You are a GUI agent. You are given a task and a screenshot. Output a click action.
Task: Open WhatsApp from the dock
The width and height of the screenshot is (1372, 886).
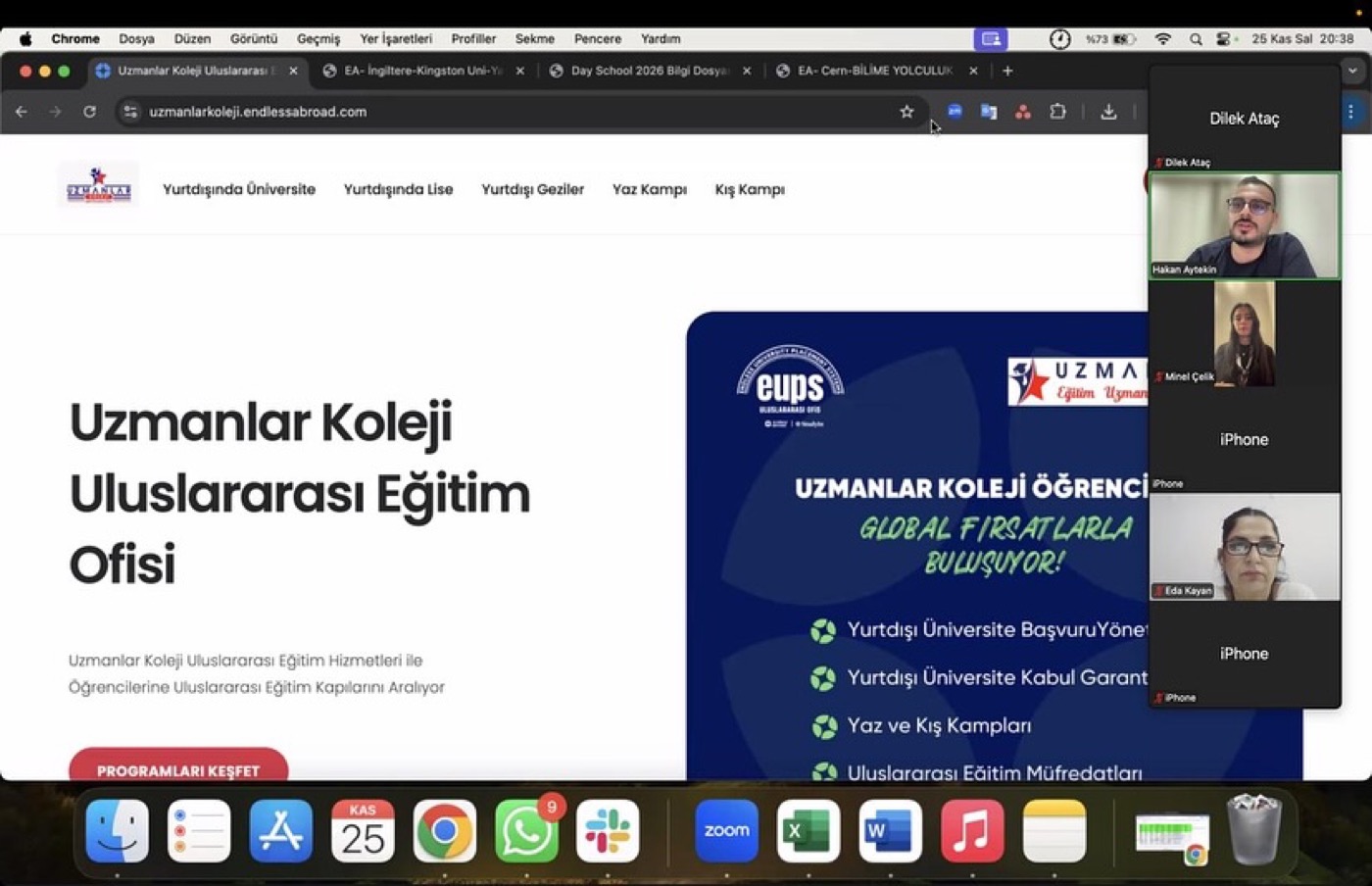click(527, 831)
